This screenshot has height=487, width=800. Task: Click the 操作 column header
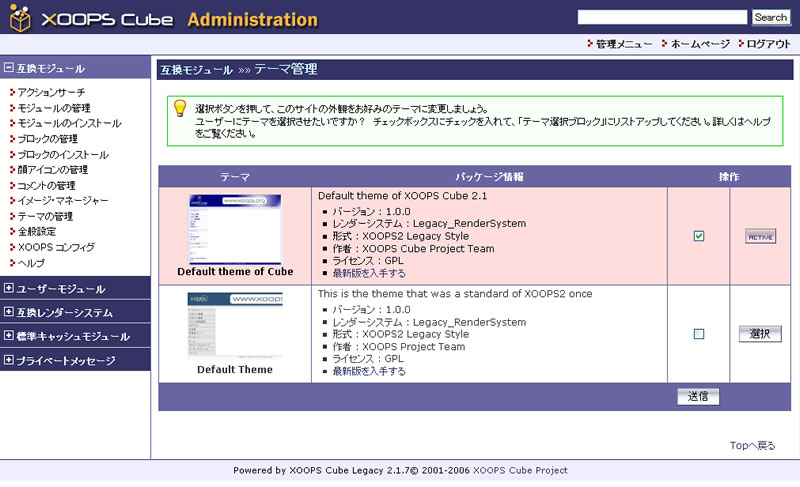729,177
